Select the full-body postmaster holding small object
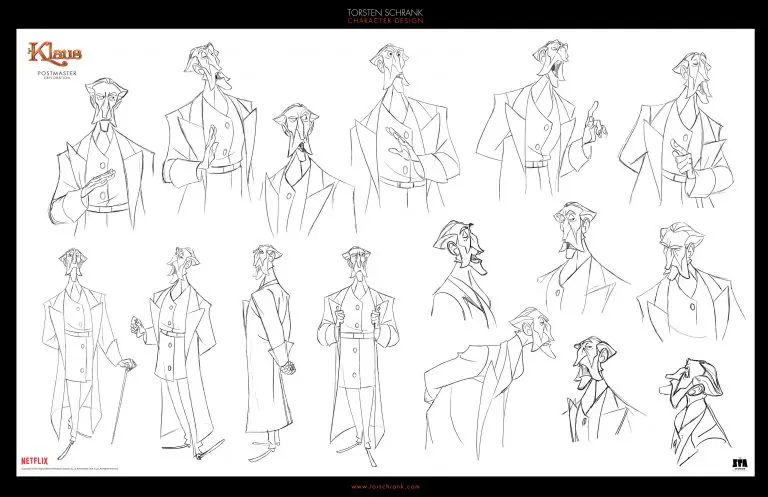The width and height of the screenshot is (768, 497). pyautogui.click(x=174, y=353)
